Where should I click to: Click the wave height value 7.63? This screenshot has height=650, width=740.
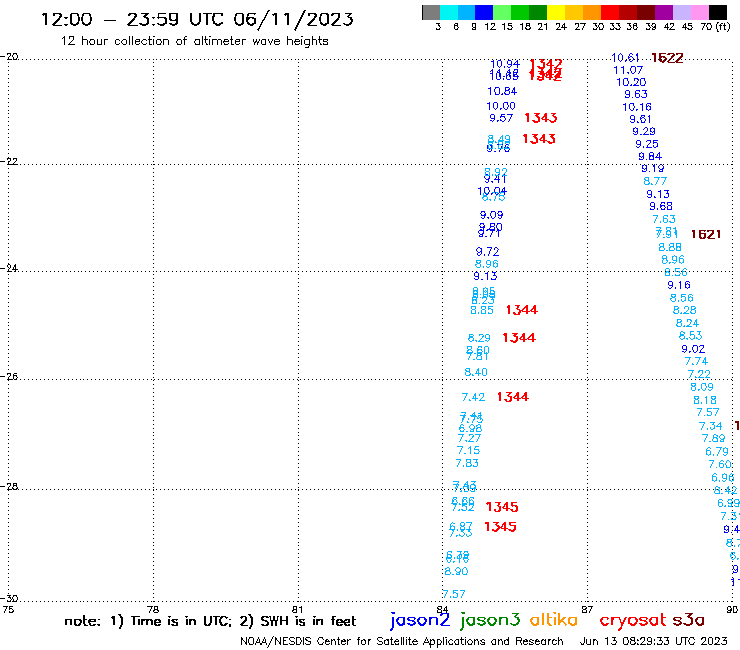click(x=664, y=219)
